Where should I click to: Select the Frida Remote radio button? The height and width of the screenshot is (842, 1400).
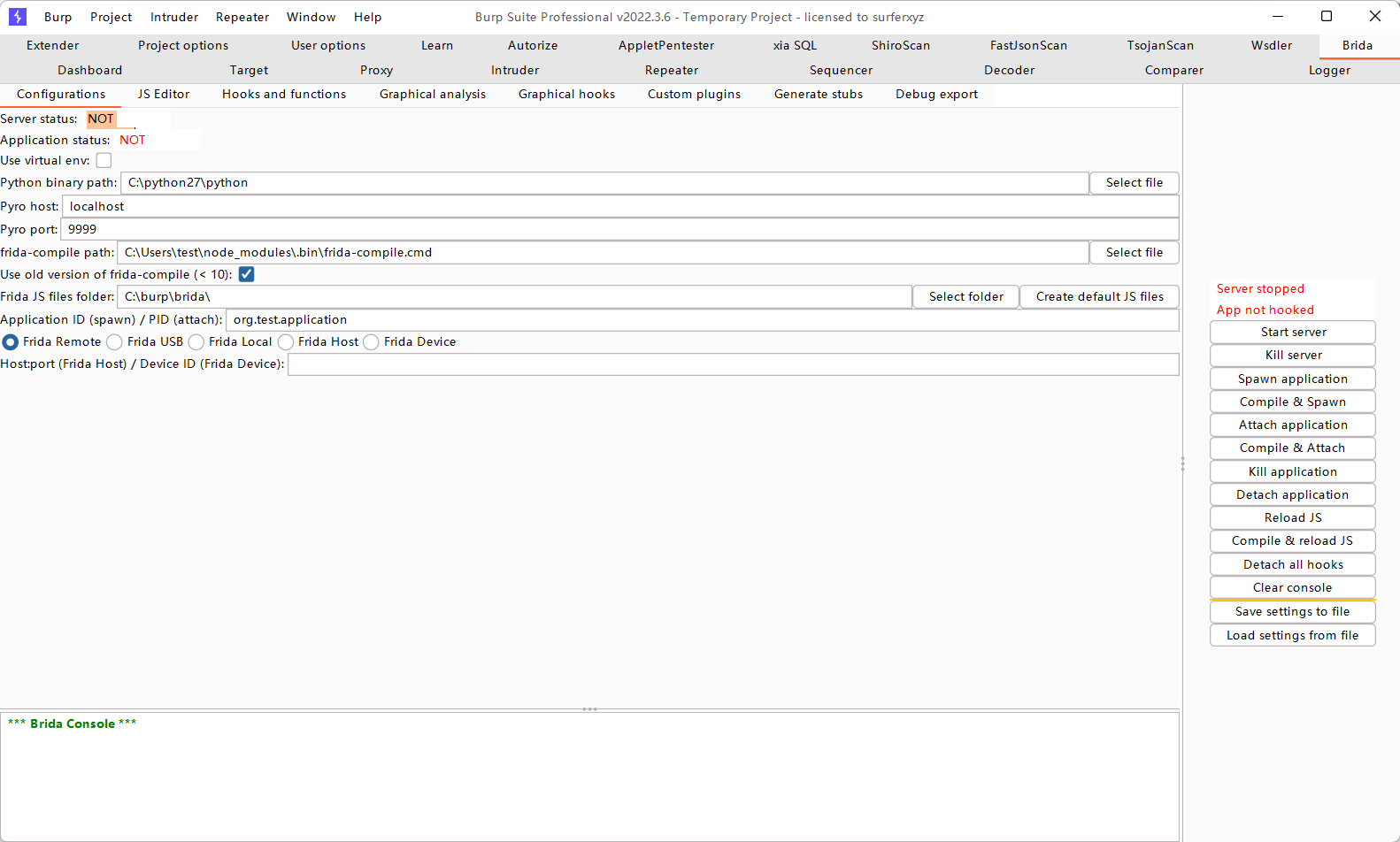pos(11,341)
